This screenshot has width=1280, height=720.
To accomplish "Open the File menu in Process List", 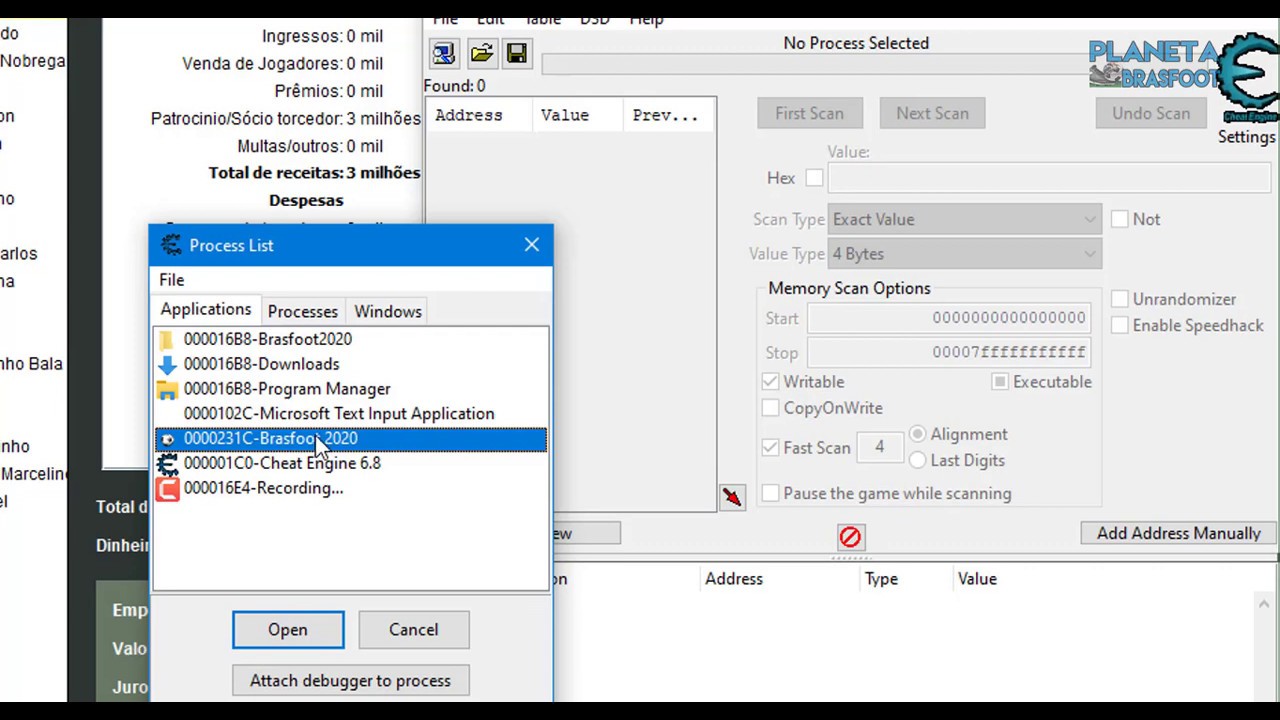I will pos(172,280).
